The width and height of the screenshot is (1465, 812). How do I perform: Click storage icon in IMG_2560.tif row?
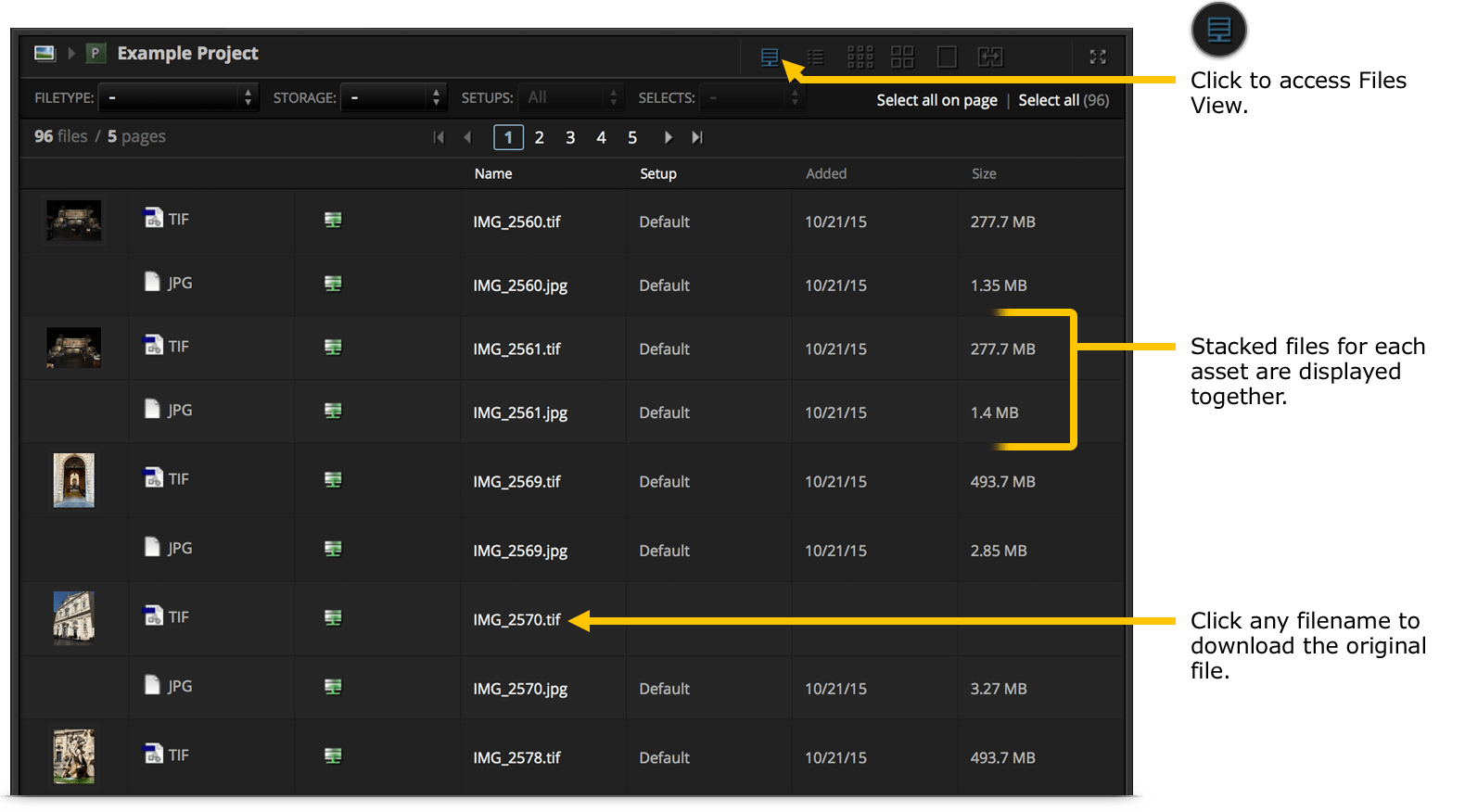(x=333, y=220)
